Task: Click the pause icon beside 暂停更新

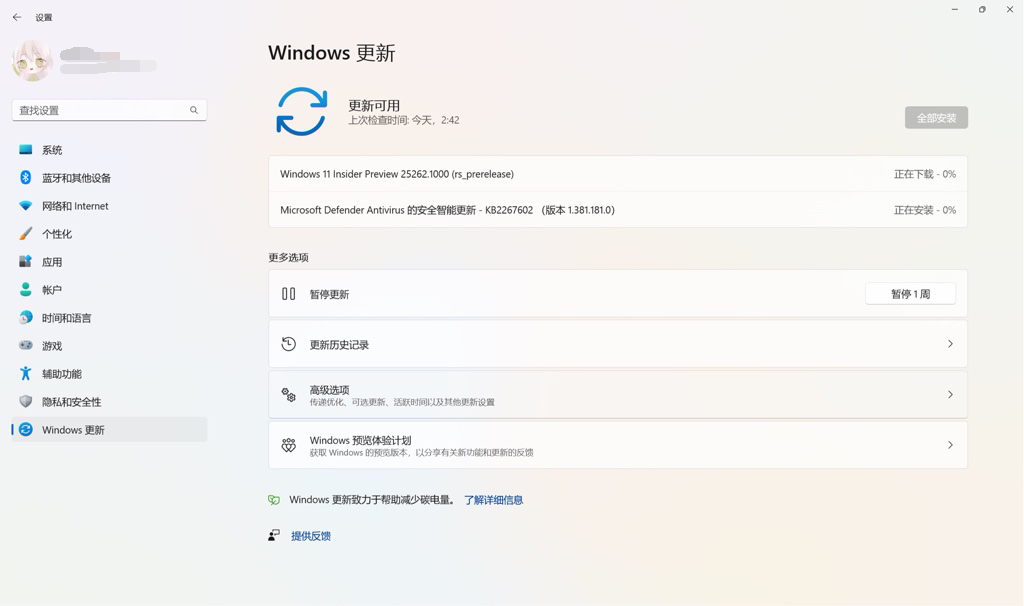Action: pyautogui.click(x=289, y=294)
